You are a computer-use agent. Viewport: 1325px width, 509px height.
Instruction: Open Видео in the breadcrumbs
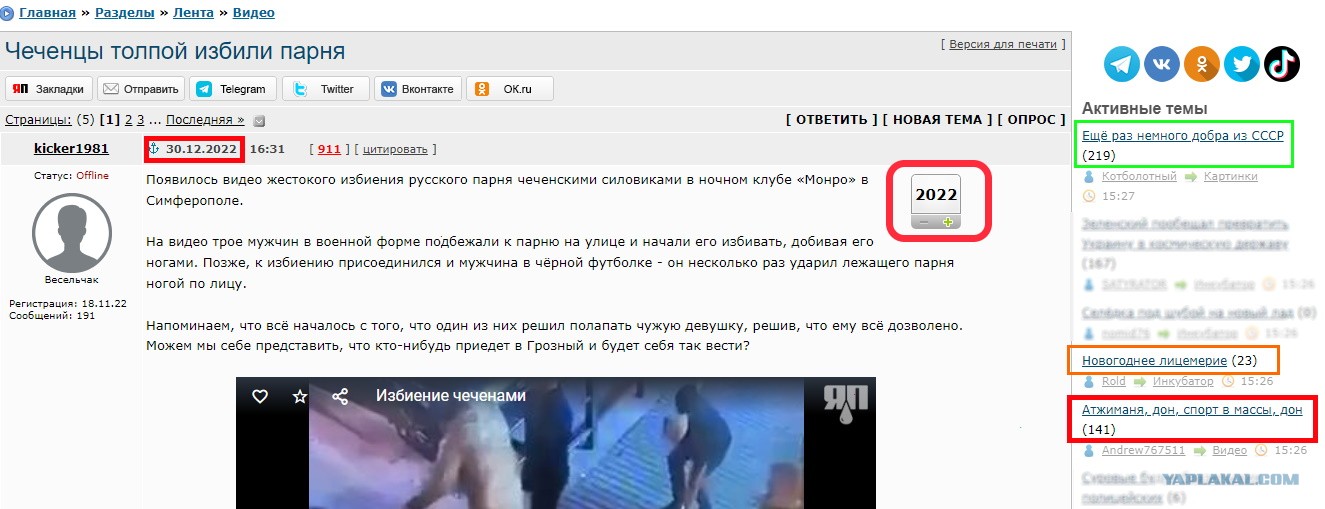point(253,13)
